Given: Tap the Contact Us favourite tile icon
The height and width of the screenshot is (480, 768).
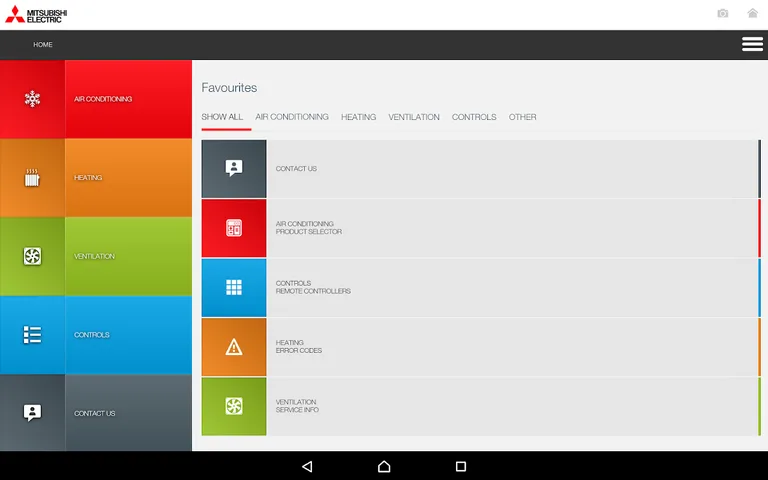Looking at the screenshot, I should [234, 169].
